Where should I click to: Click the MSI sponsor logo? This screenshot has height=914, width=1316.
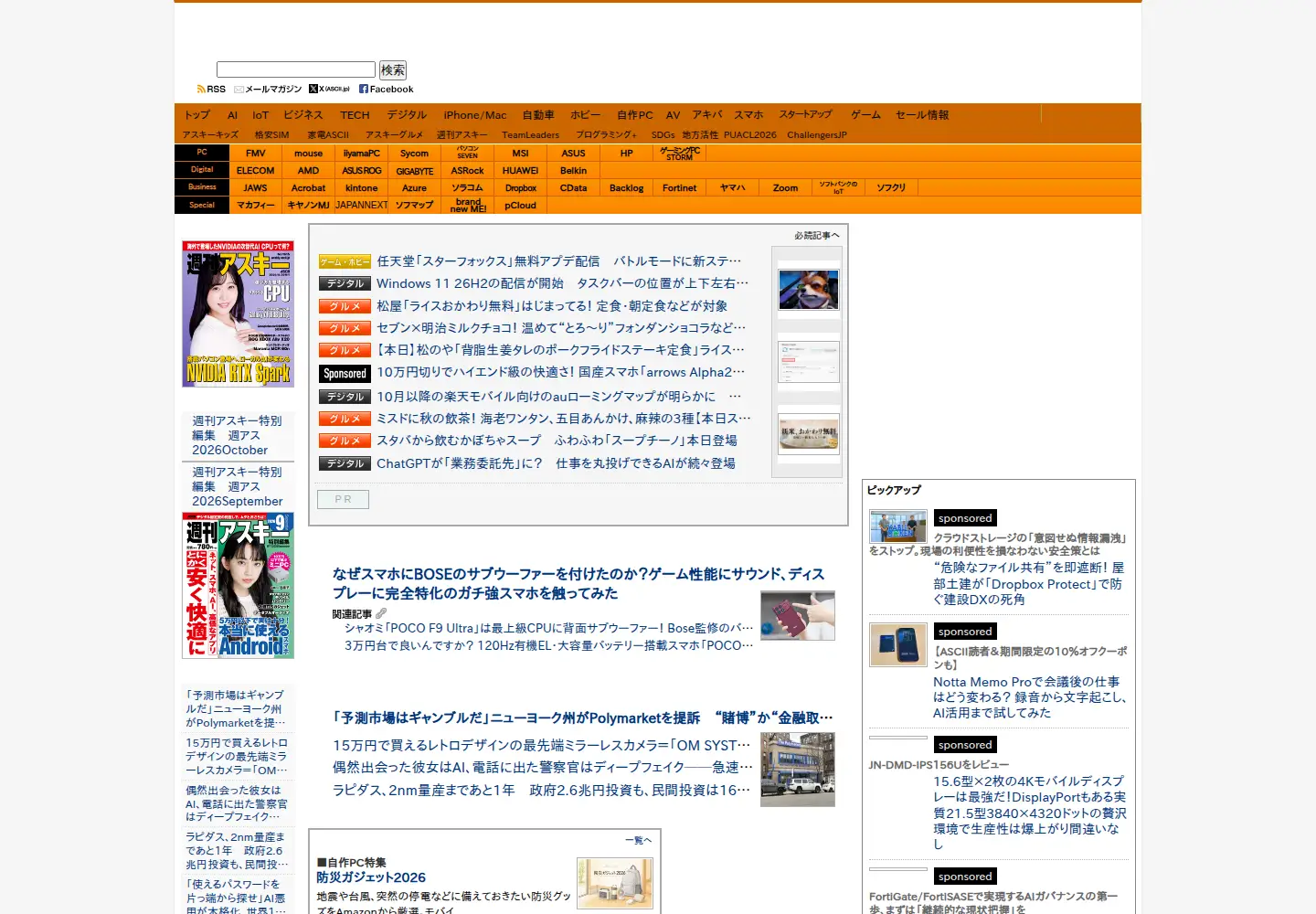521,154
